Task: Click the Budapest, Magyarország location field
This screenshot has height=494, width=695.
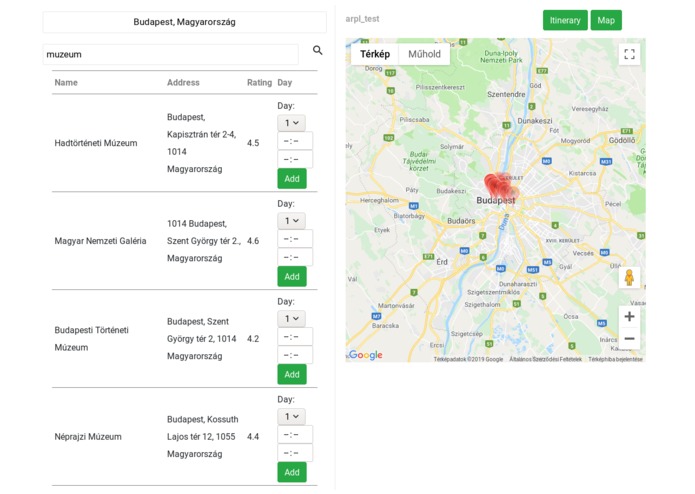Action: tap(184, 22)
